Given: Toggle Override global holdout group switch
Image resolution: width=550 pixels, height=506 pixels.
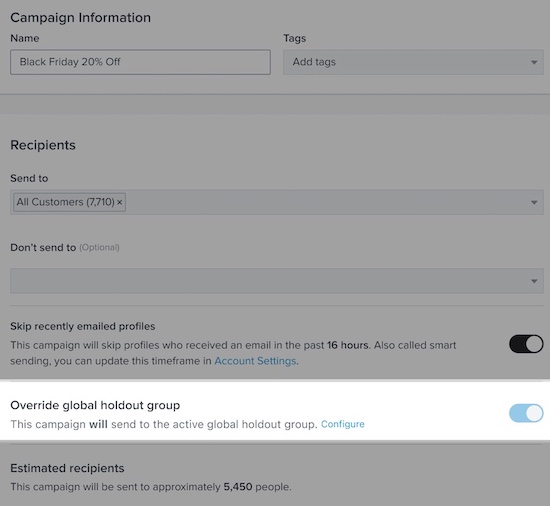Looking at the screenshot, I should point(526,413).
